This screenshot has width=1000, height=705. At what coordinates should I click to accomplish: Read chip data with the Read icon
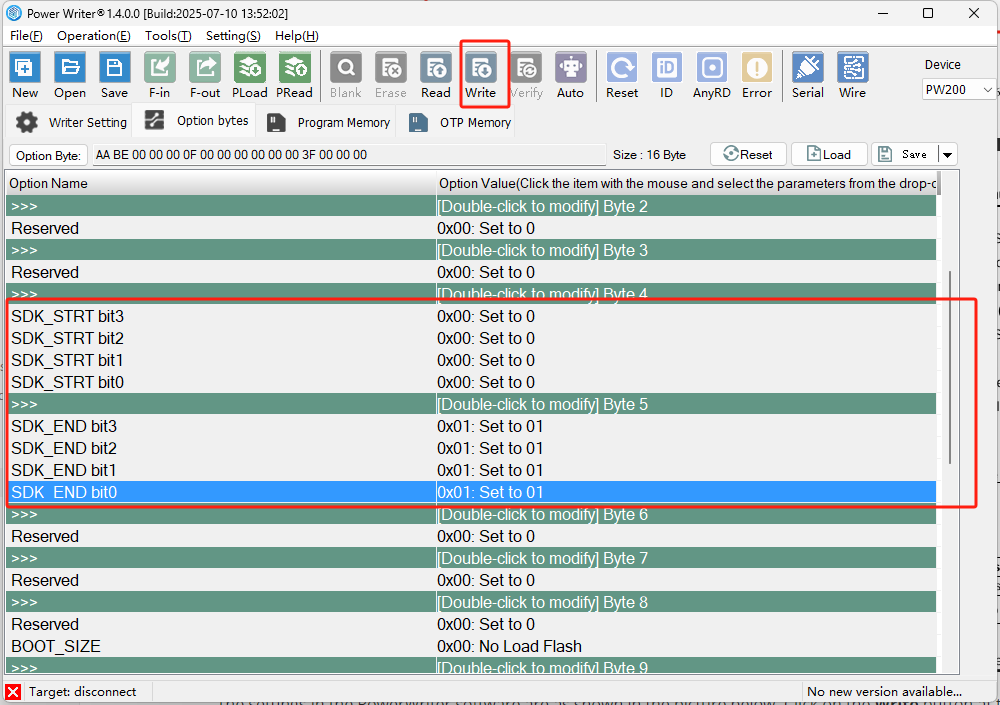coord(436,75)
